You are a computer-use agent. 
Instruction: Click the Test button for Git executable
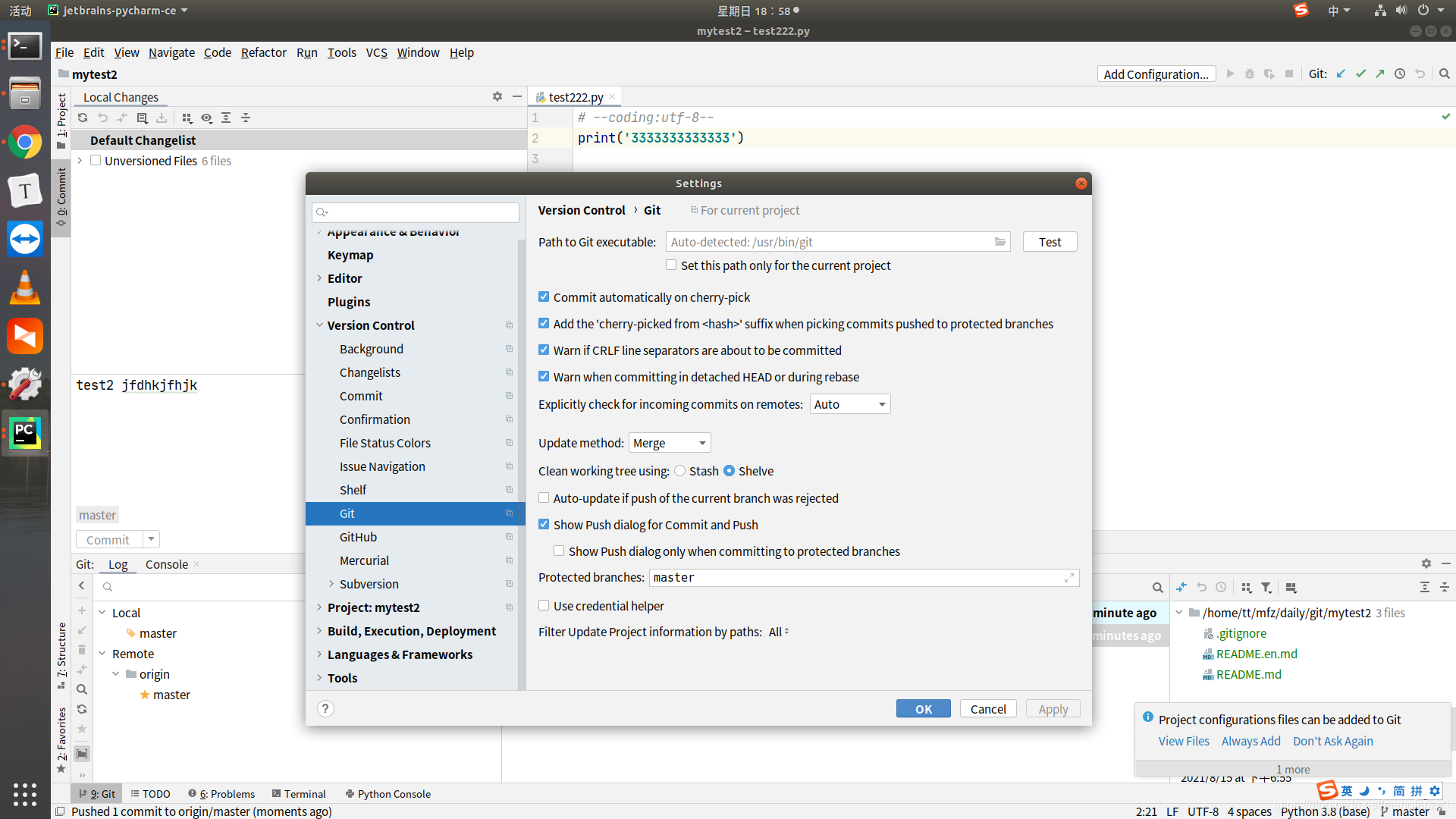click(x=1050, y=242)
